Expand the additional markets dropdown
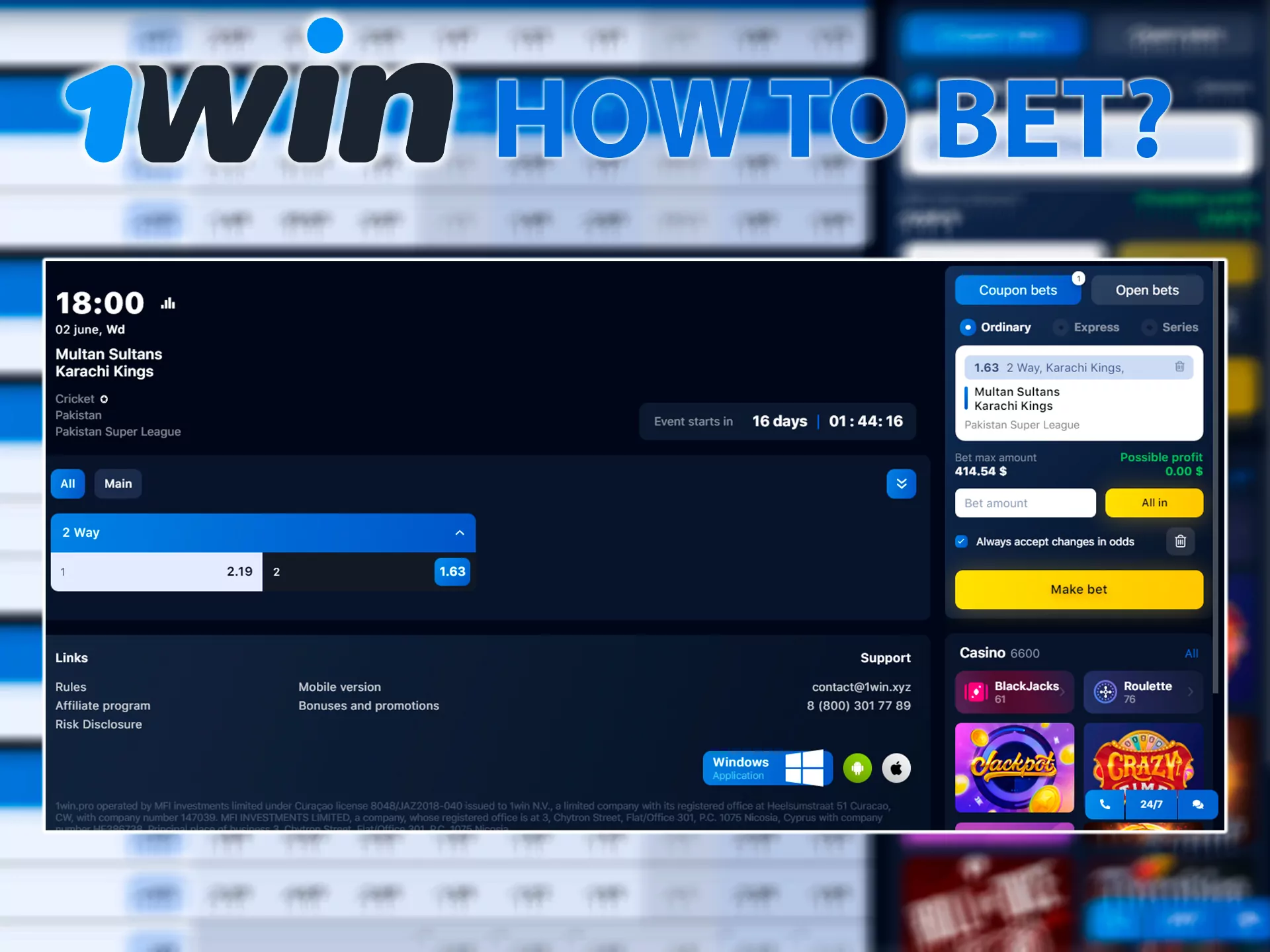This screenshot has width=1270, height=952. (x=900, y=484)
